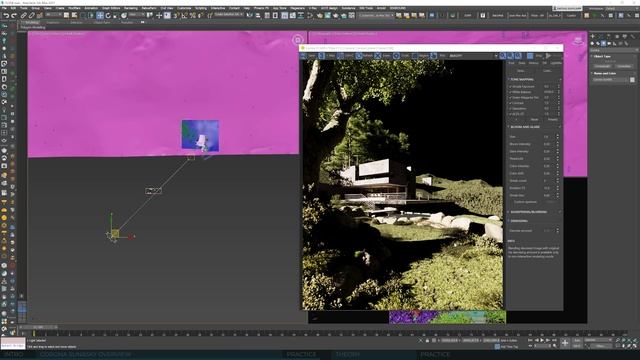Click the Bloom intensity spinner arrows
Image resolution: width=640 pixels, height=360 pixels.
(558, 144)
